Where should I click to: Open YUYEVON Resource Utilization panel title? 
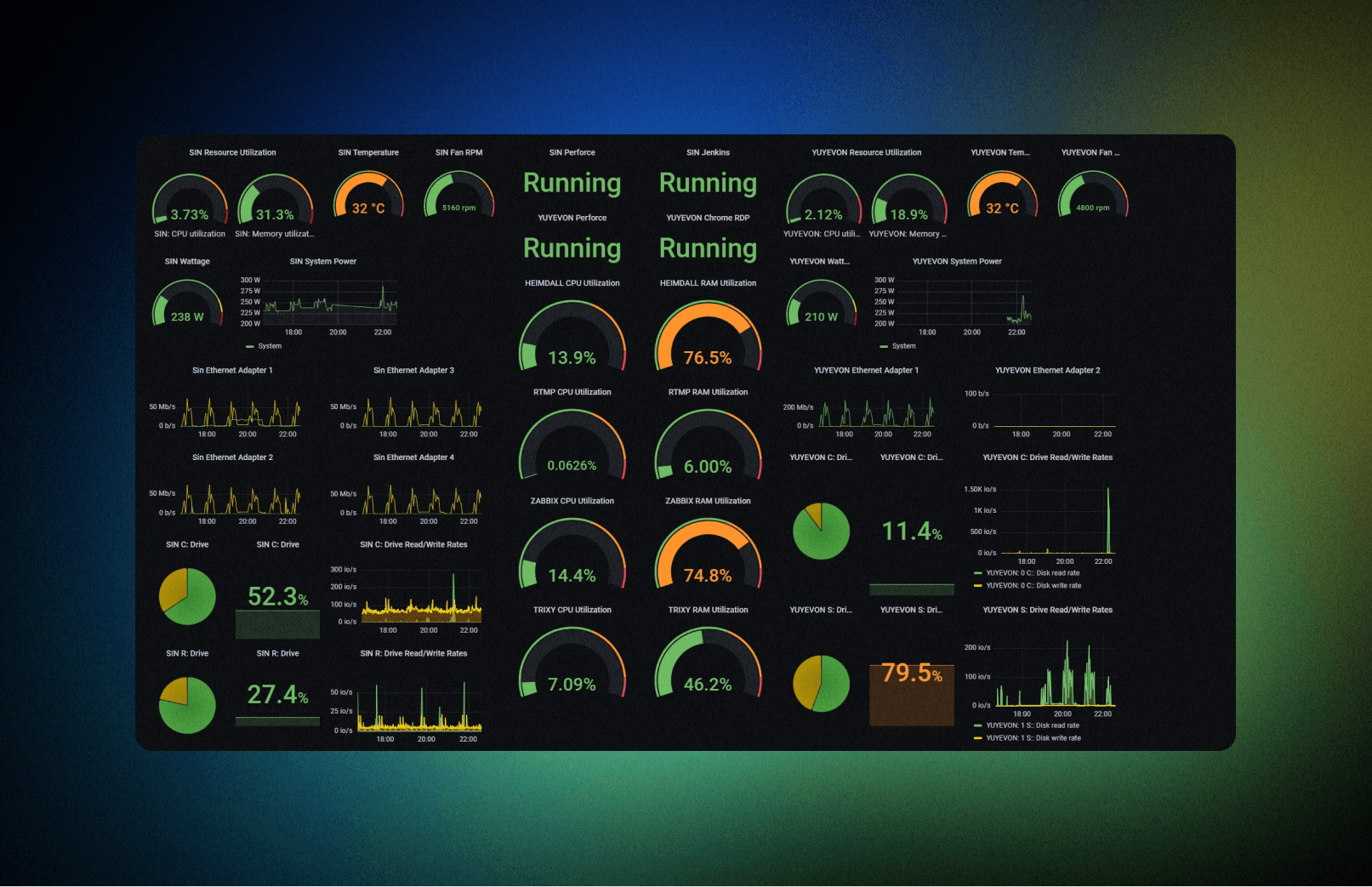click(x=867, y=153)
